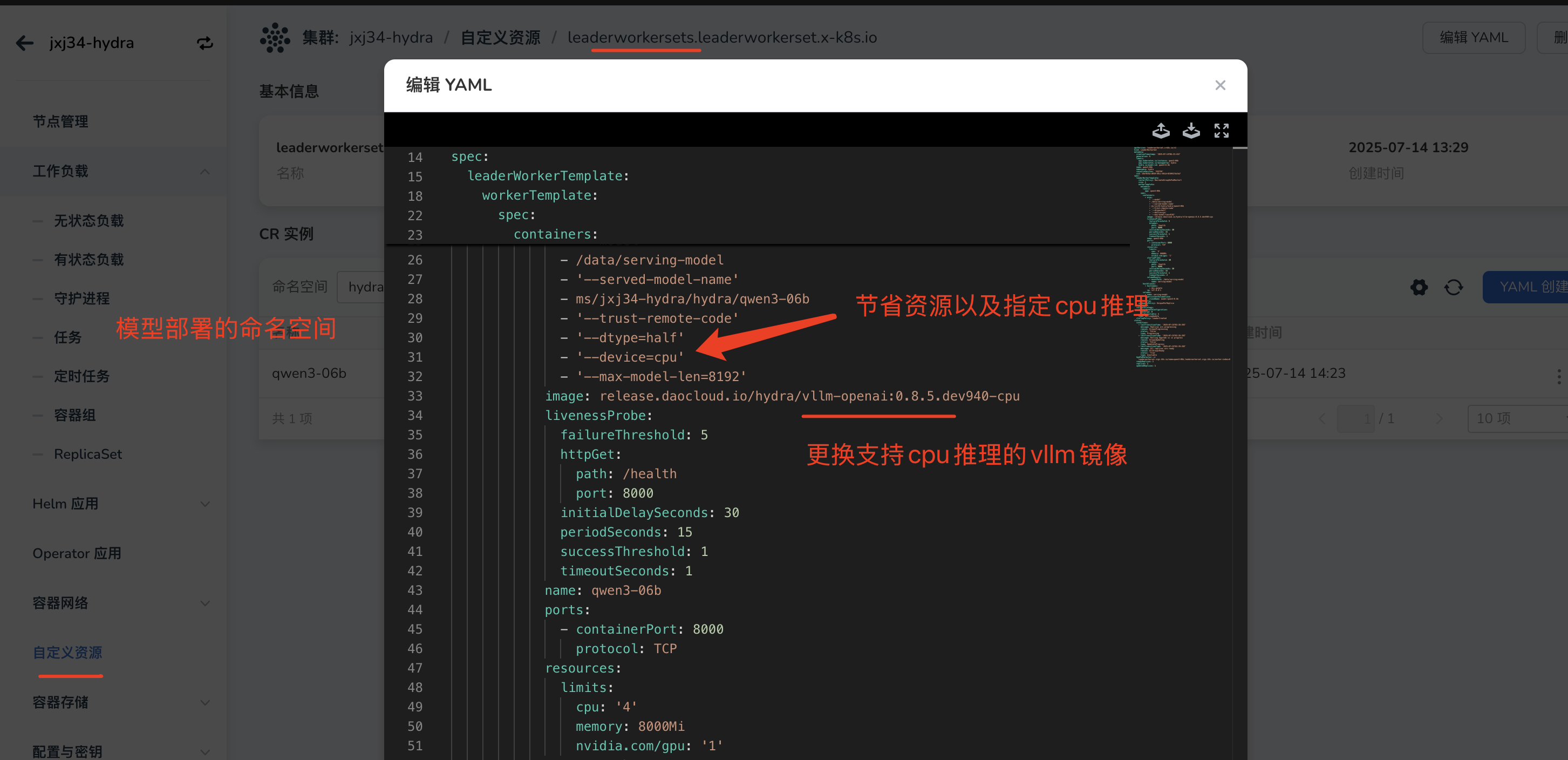Click the 命名空间 hydra selector field

pos(365,287)
